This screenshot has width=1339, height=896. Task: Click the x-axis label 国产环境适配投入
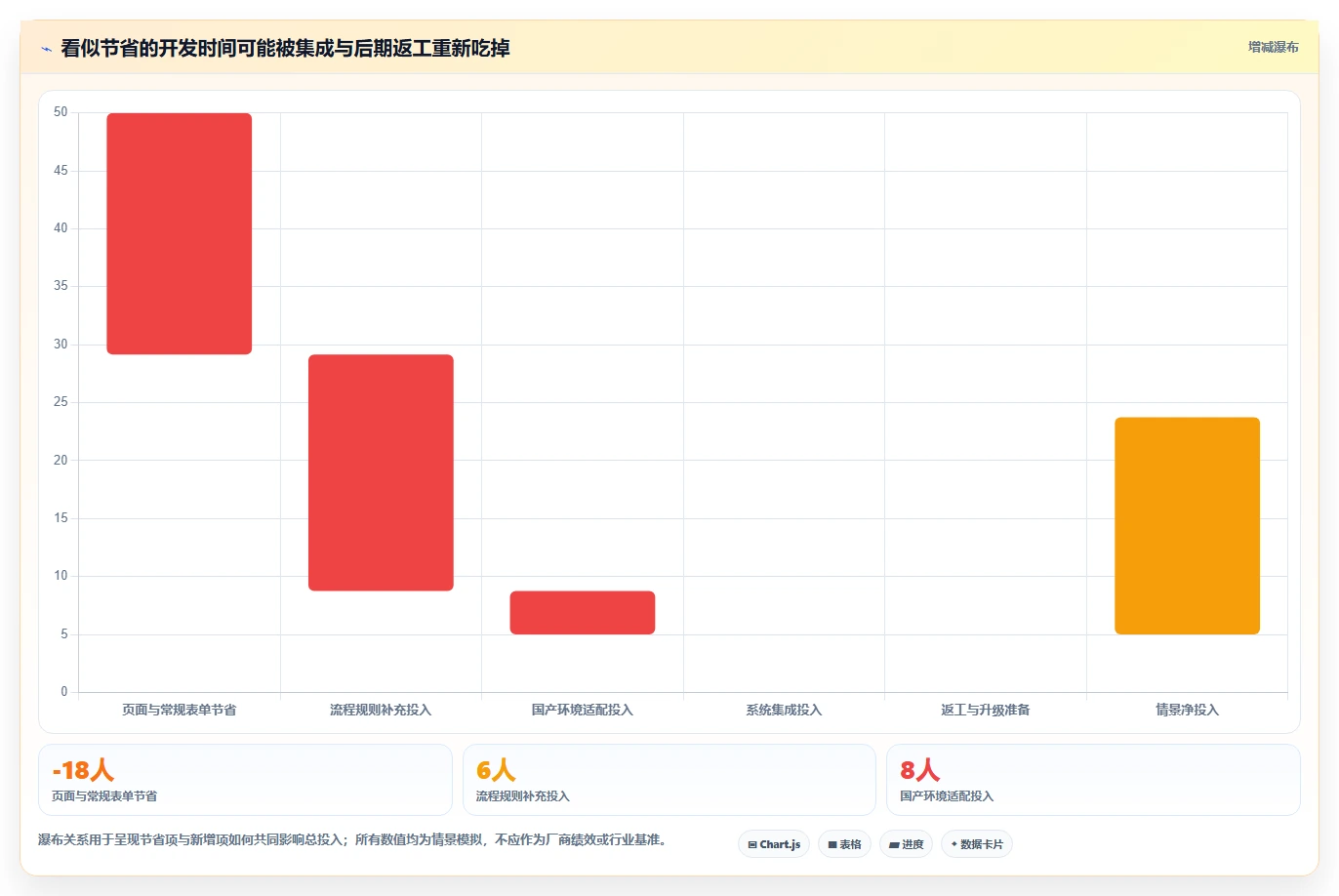pos(583,710)
